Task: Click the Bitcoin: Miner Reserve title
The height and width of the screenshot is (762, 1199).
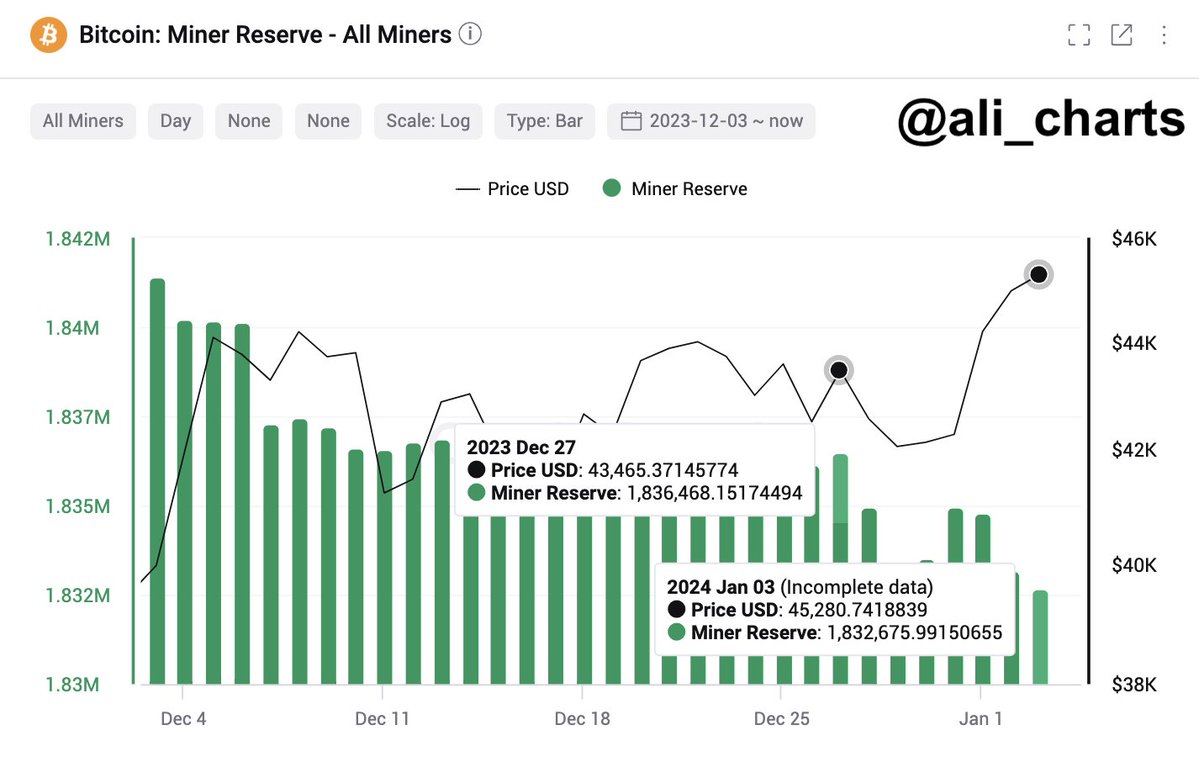Action: click(265, 35)
